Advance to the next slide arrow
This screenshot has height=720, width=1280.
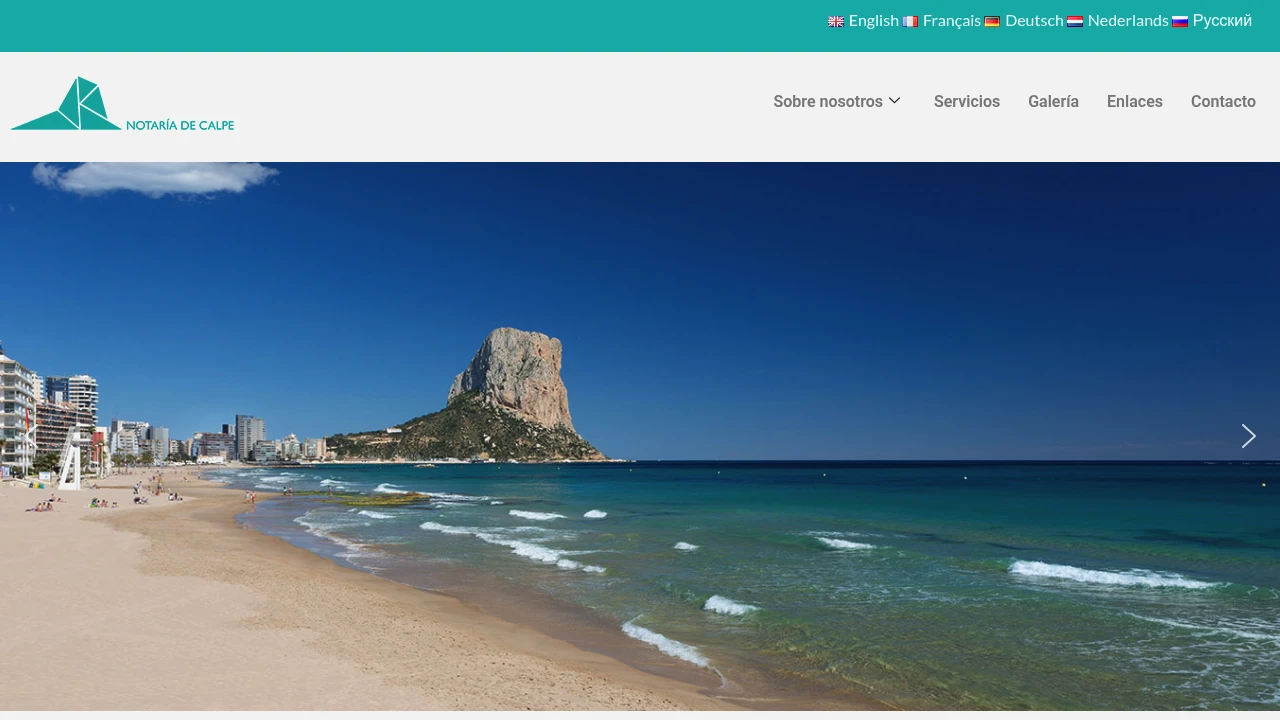tap(1248, 436)
